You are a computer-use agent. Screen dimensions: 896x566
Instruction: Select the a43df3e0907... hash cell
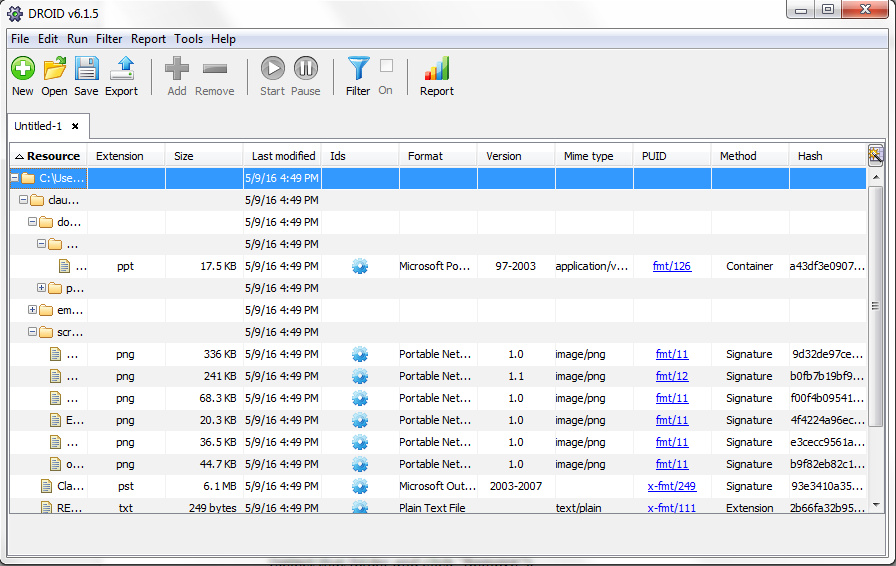click(827, 266)
